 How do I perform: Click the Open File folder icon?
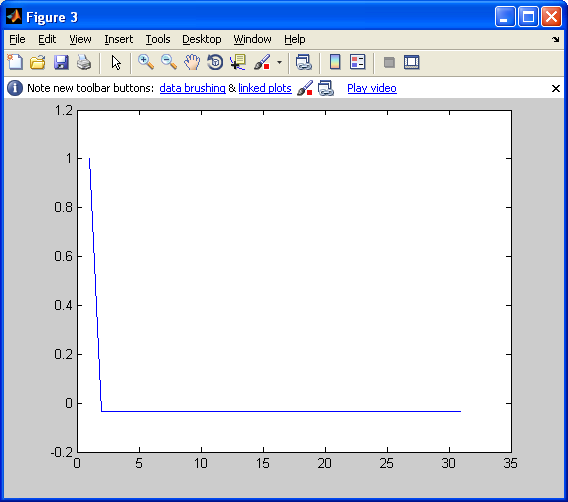pos(38,62)
